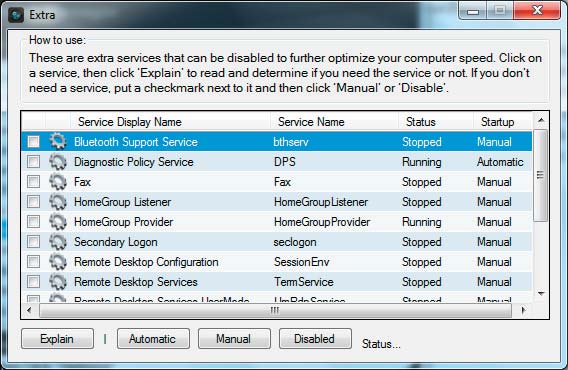
Task: Click the 'seclogon' service name cell
Action: click(x=295, y=242)
